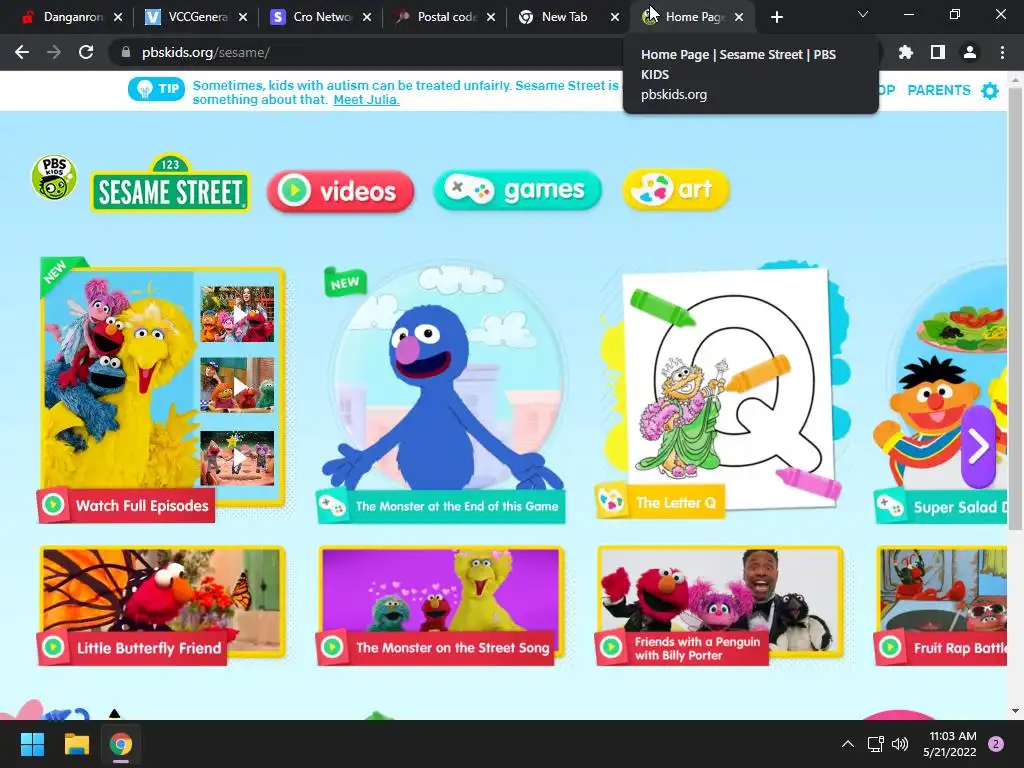
Task: Click the game controller icon on Monster game label
Action: pyautogui.click(x=332, y=505)
